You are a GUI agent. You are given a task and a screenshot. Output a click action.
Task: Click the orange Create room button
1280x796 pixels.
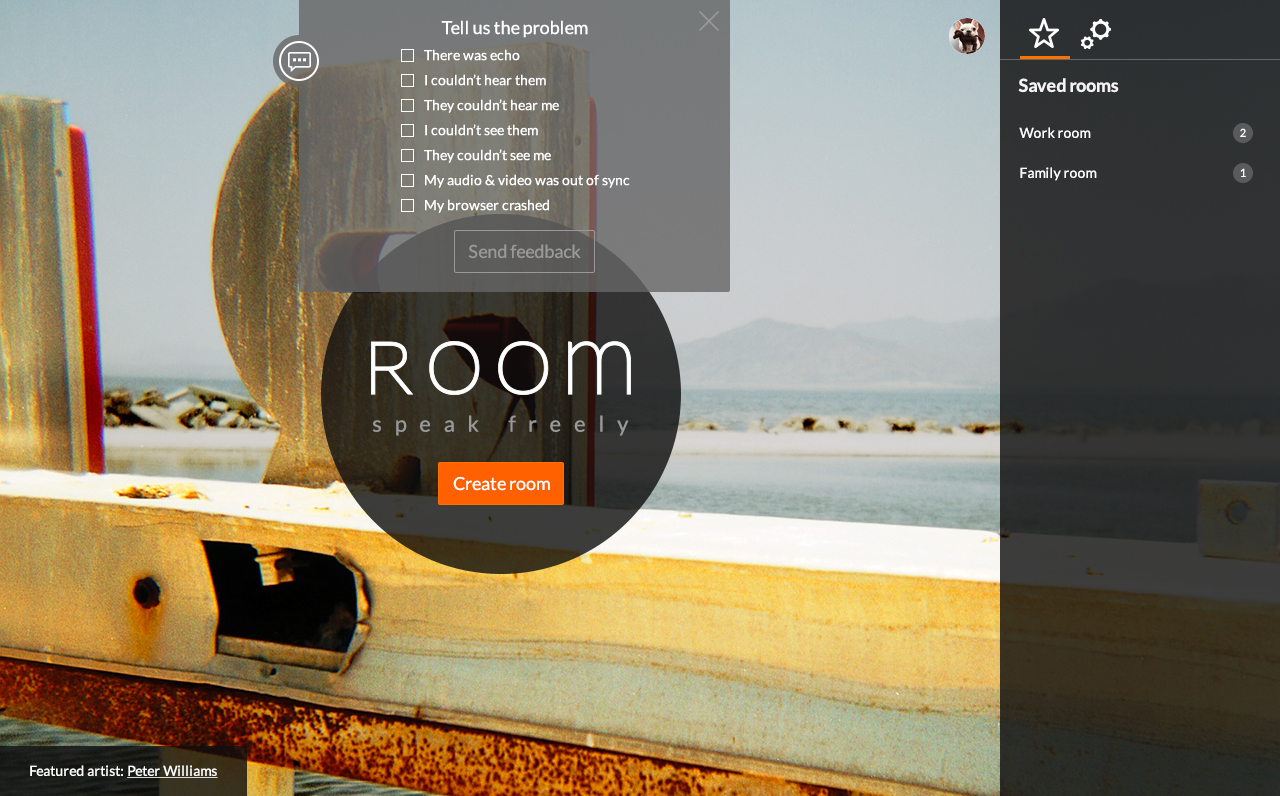pyautogui.click(x=501, y=484)
